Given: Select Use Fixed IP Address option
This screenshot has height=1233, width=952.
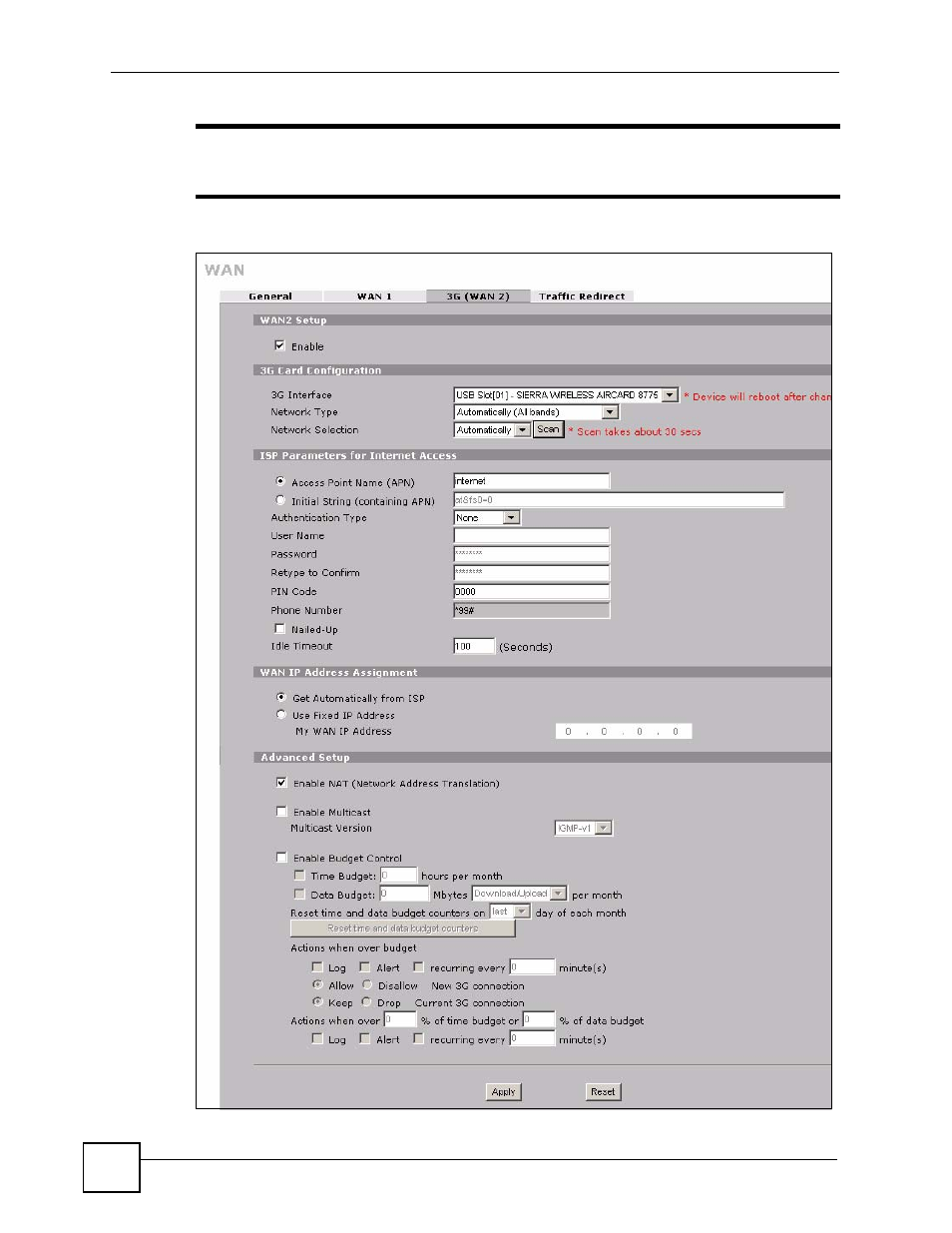Looking at the screenshot, I should [281, 715].
